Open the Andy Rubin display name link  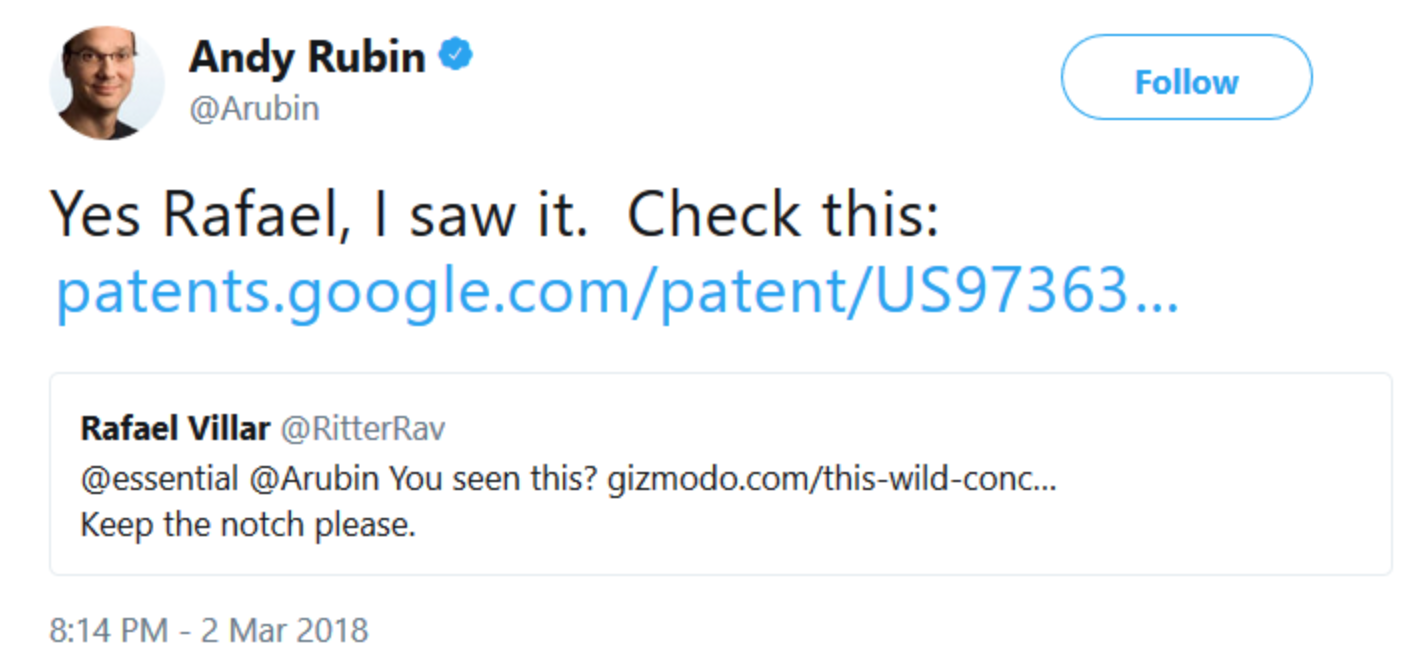point(307,57)
